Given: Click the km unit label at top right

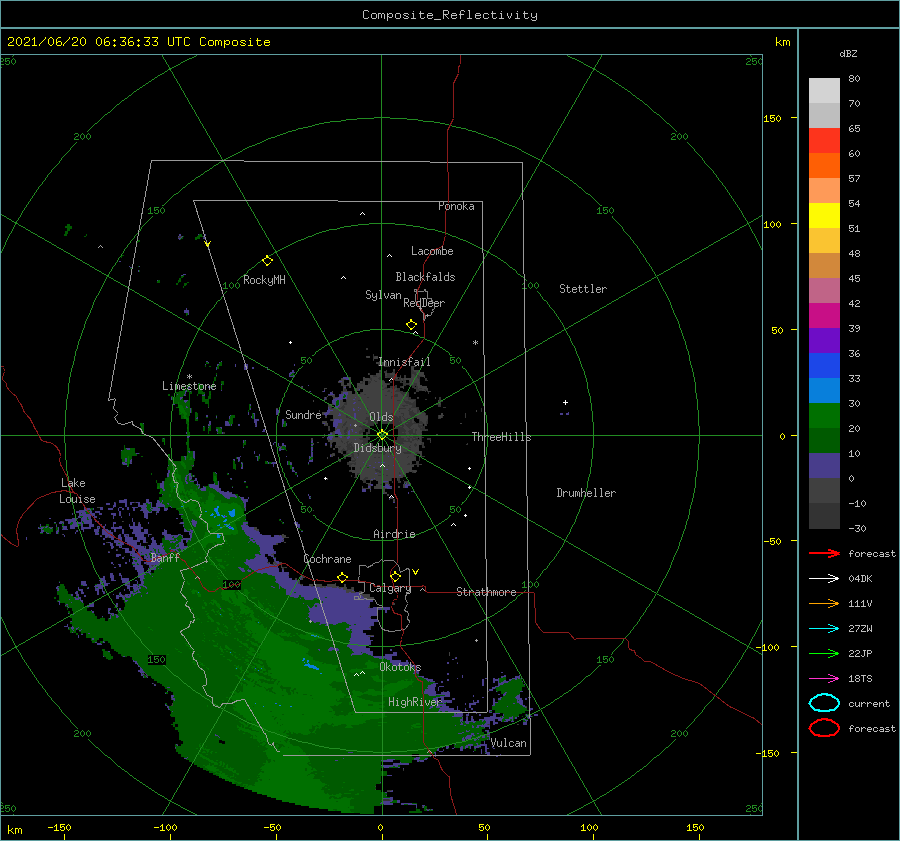Looking at the screenshot, I should pyautogui.click(x=782, y=42).
